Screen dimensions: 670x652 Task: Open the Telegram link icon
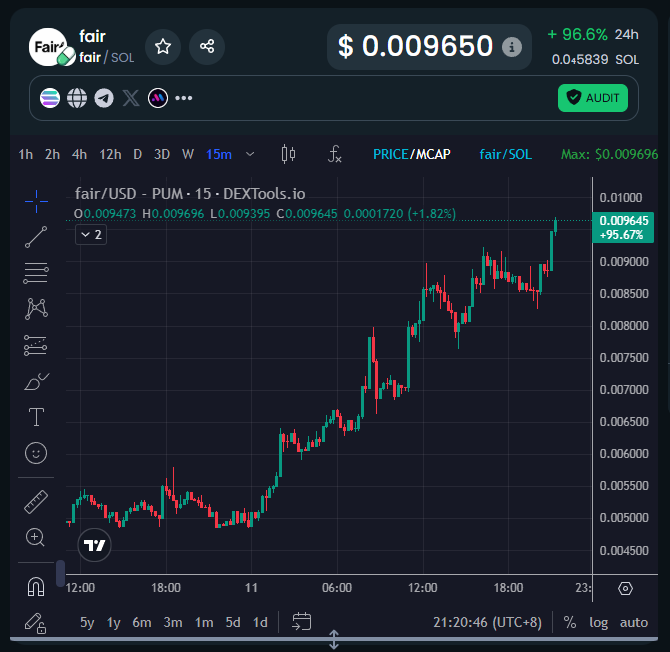pyautogui.click(x=104, y=98)
